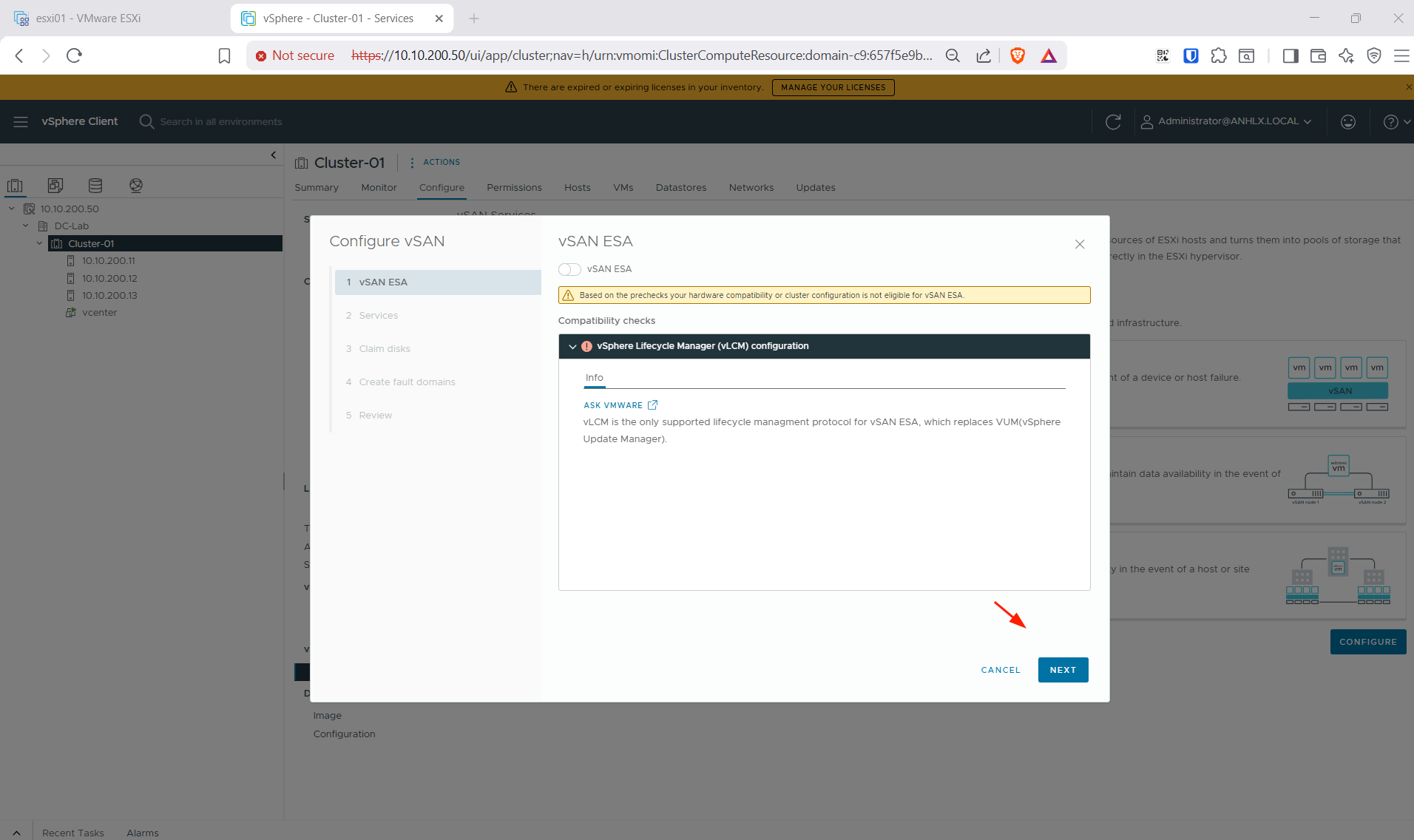Open the Monitor tab
Viewport: 1414px width, 840px height.
[x=379, y=188]
